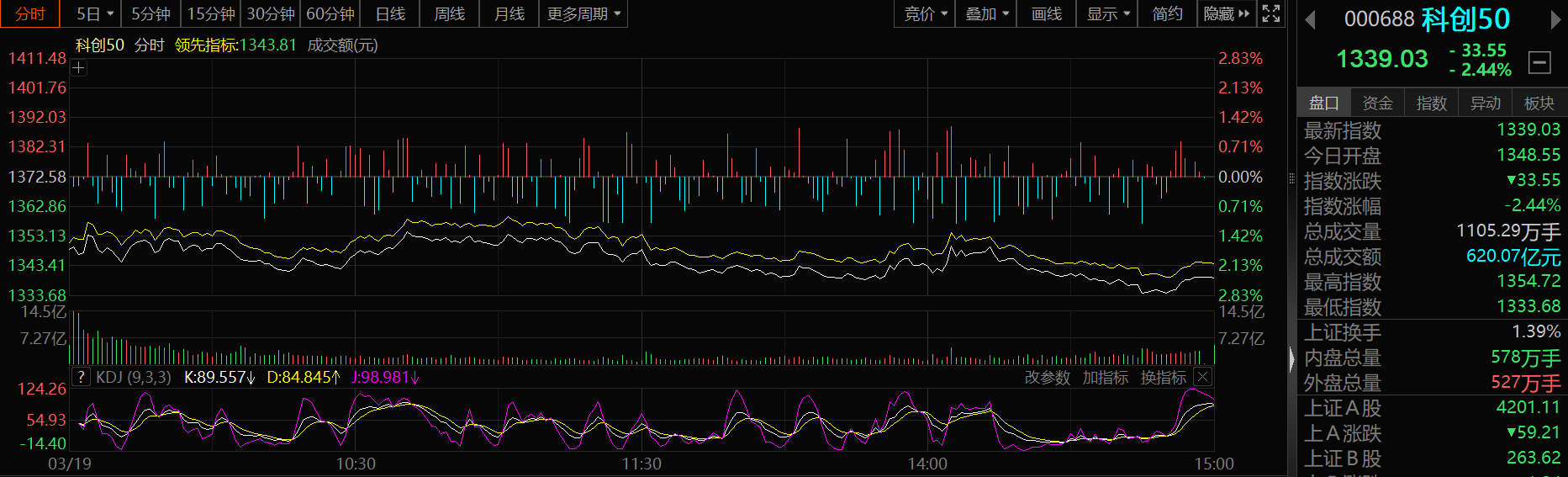This screenshot has width=1568, height=477.
Task: Switch to the 日线 daily chart tab
Action: (390, 13)
